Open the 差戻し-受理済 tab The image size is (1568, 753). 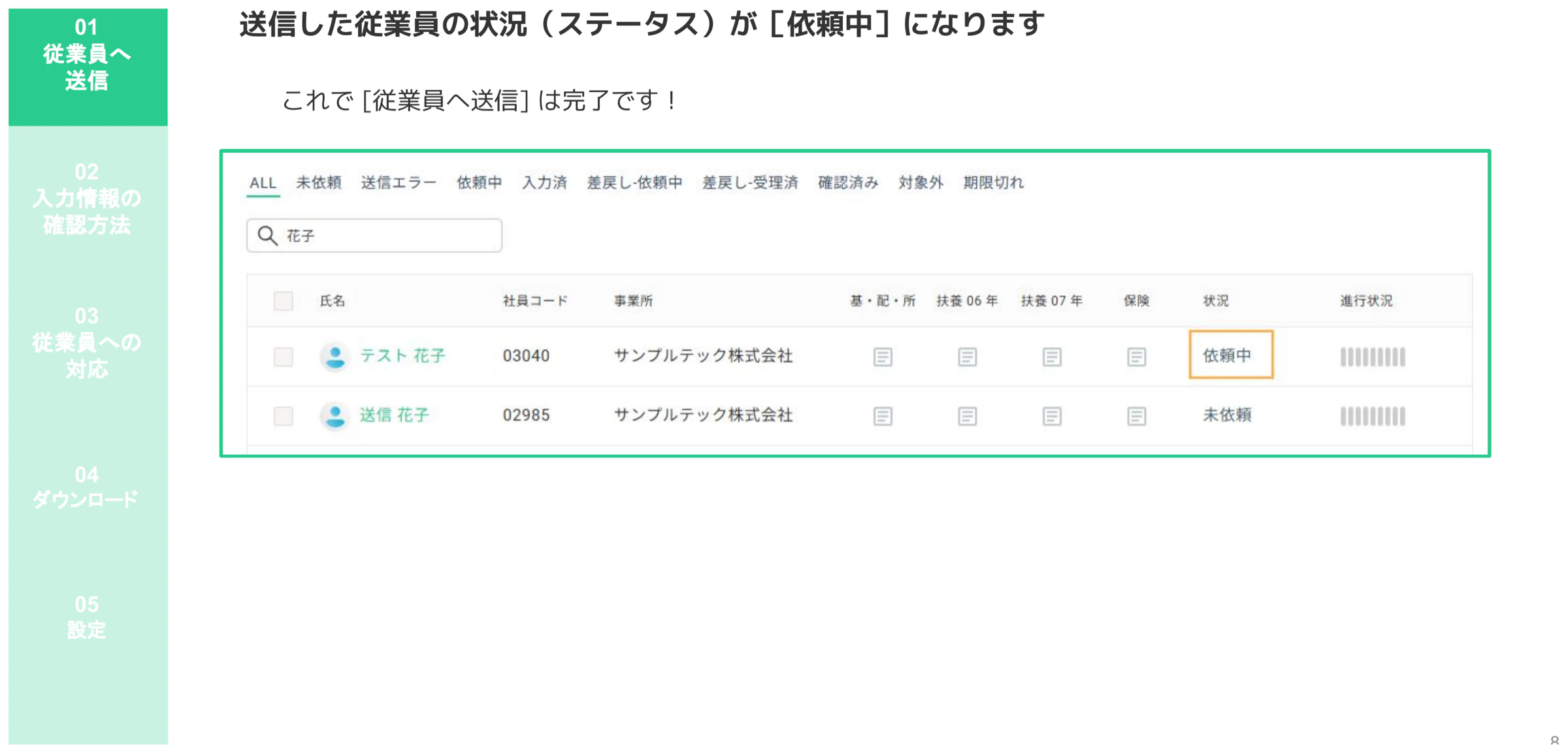(x=750, y=183)
